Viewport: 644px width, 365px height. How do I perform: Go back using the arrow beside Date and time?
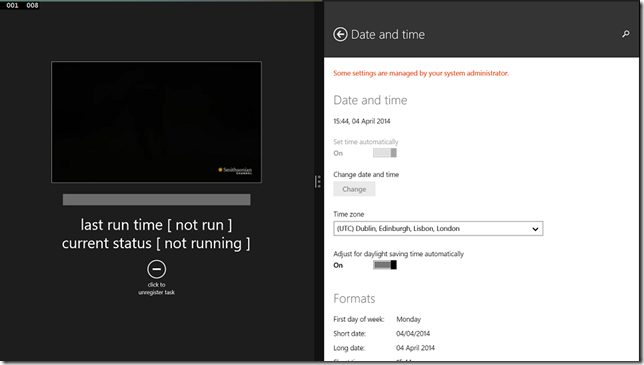(340, 34)
